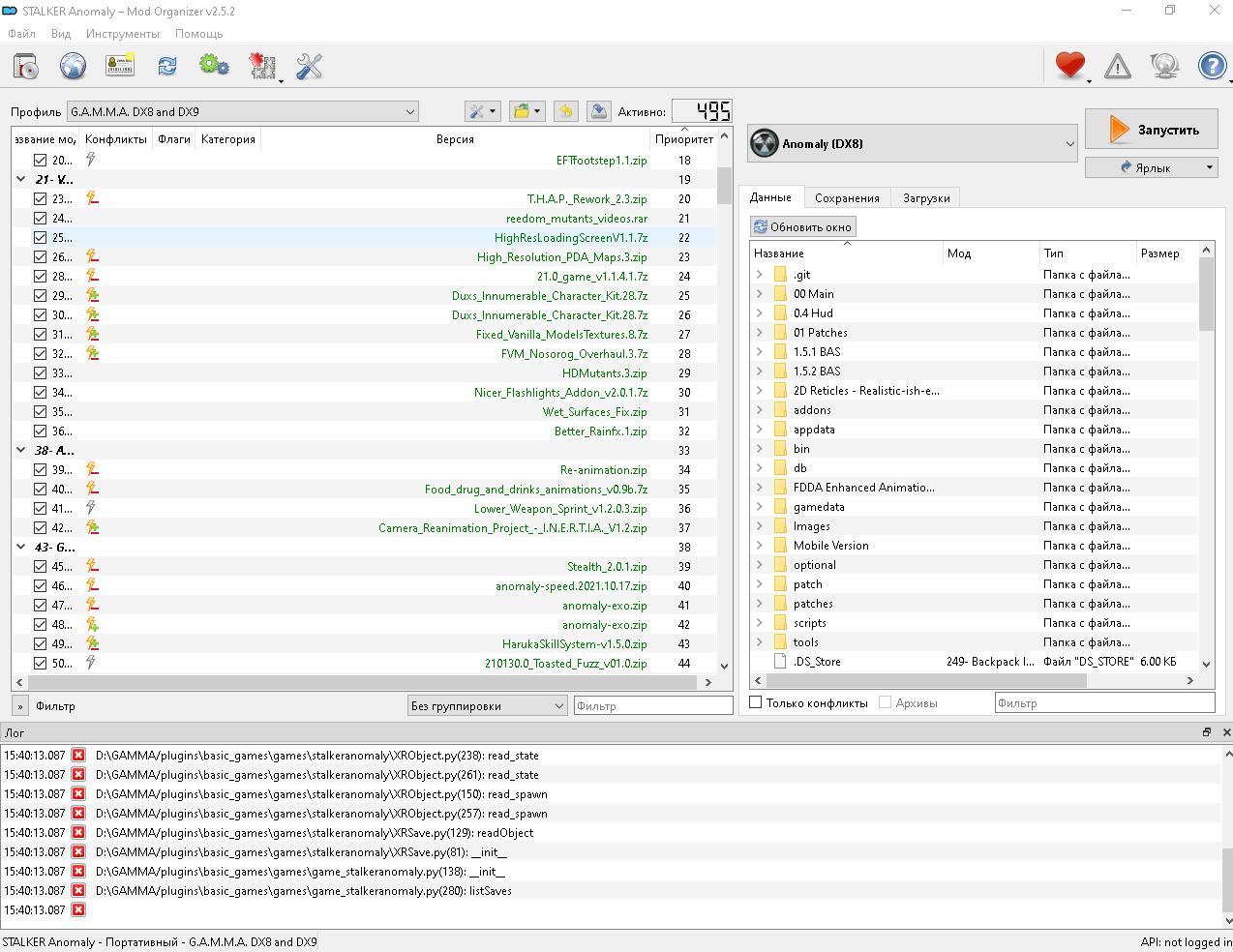This screenshot has height=952, width=1233.
Task: Click the Install mod from archive icon
Action: pyautogui.click(x=25, y=66)
